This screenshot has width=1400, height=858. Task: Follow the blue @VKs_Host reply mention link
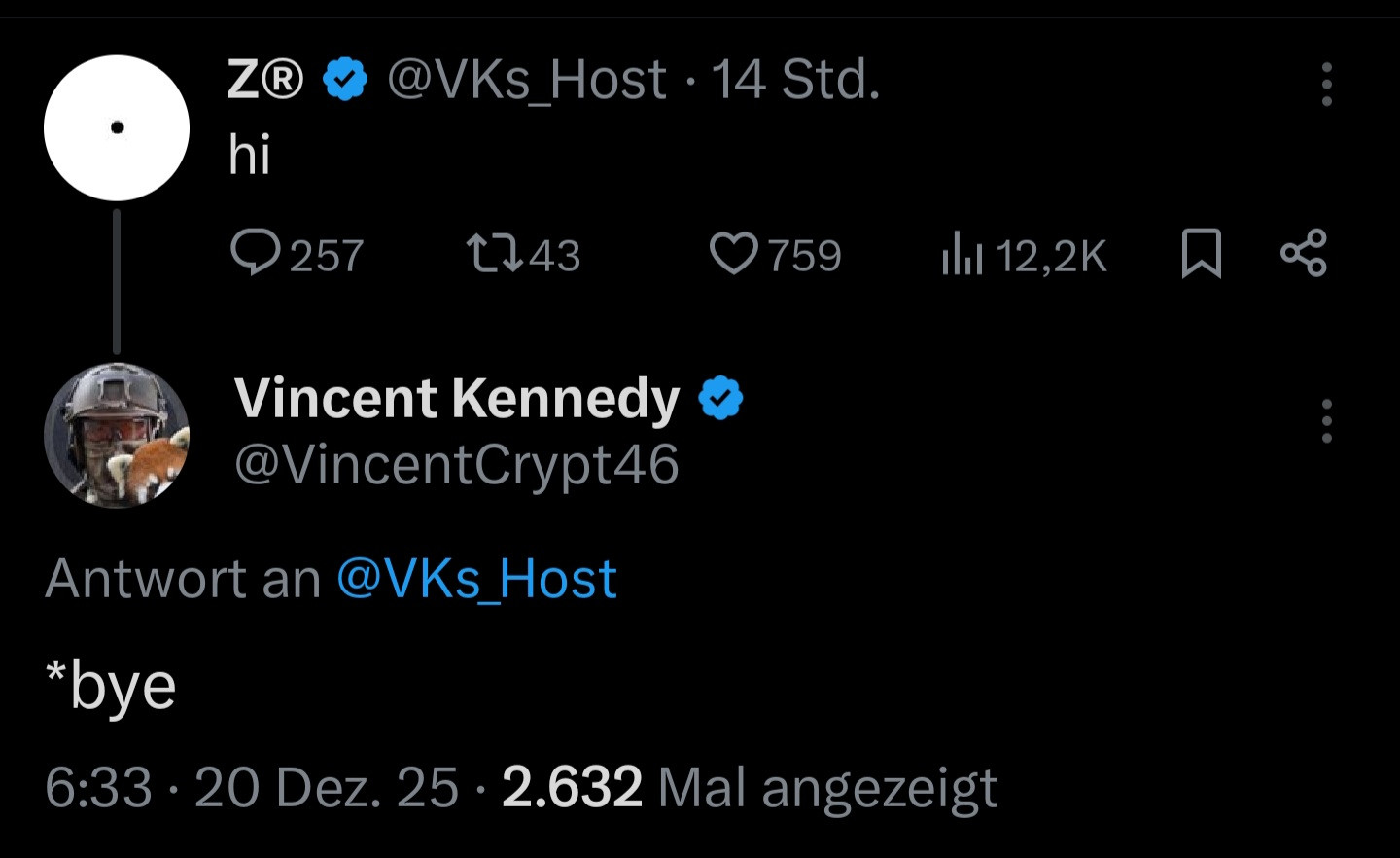(x=476, y=579)
